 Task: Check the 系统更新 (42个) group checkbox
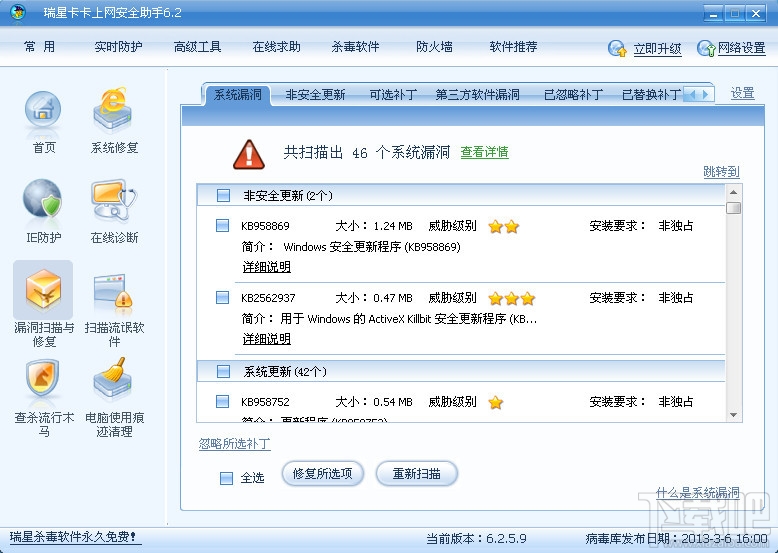223,371
